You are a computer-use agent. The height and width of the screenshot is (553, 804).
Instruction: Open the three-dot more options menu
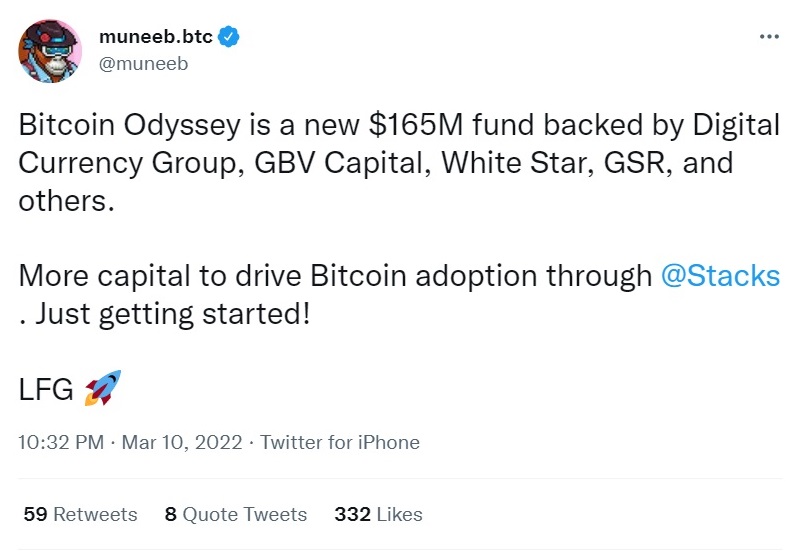769,36
